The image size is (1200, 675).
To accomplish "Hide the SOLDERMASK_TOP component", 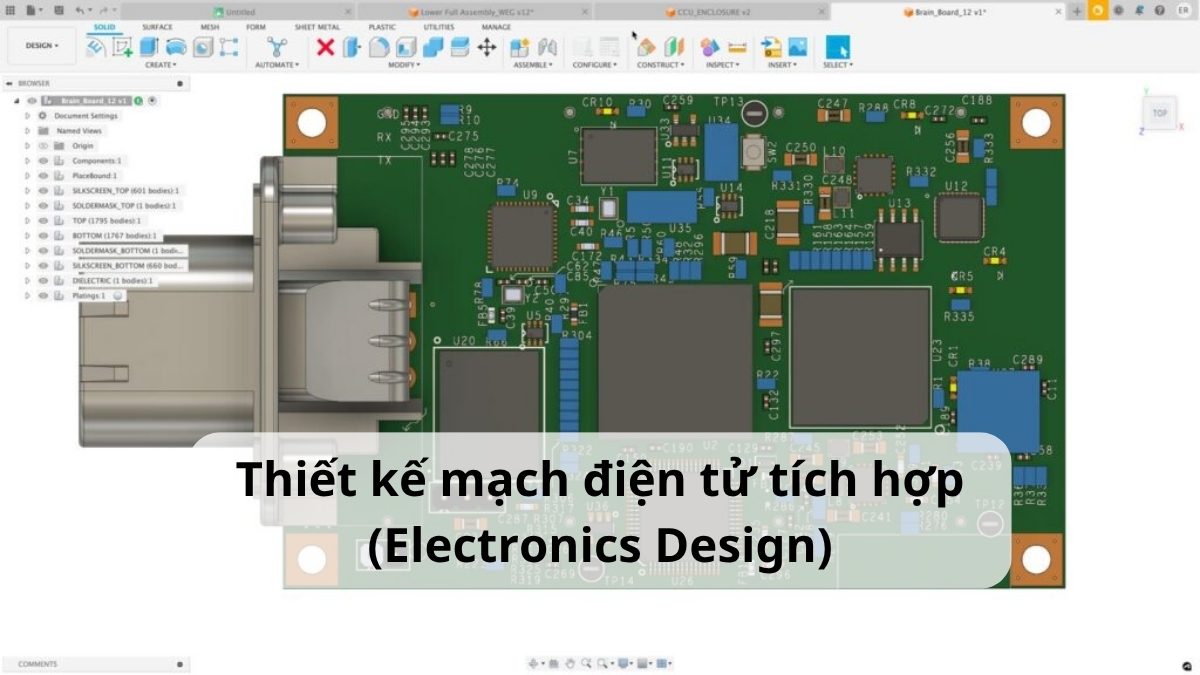I will [x=43, y=206].
